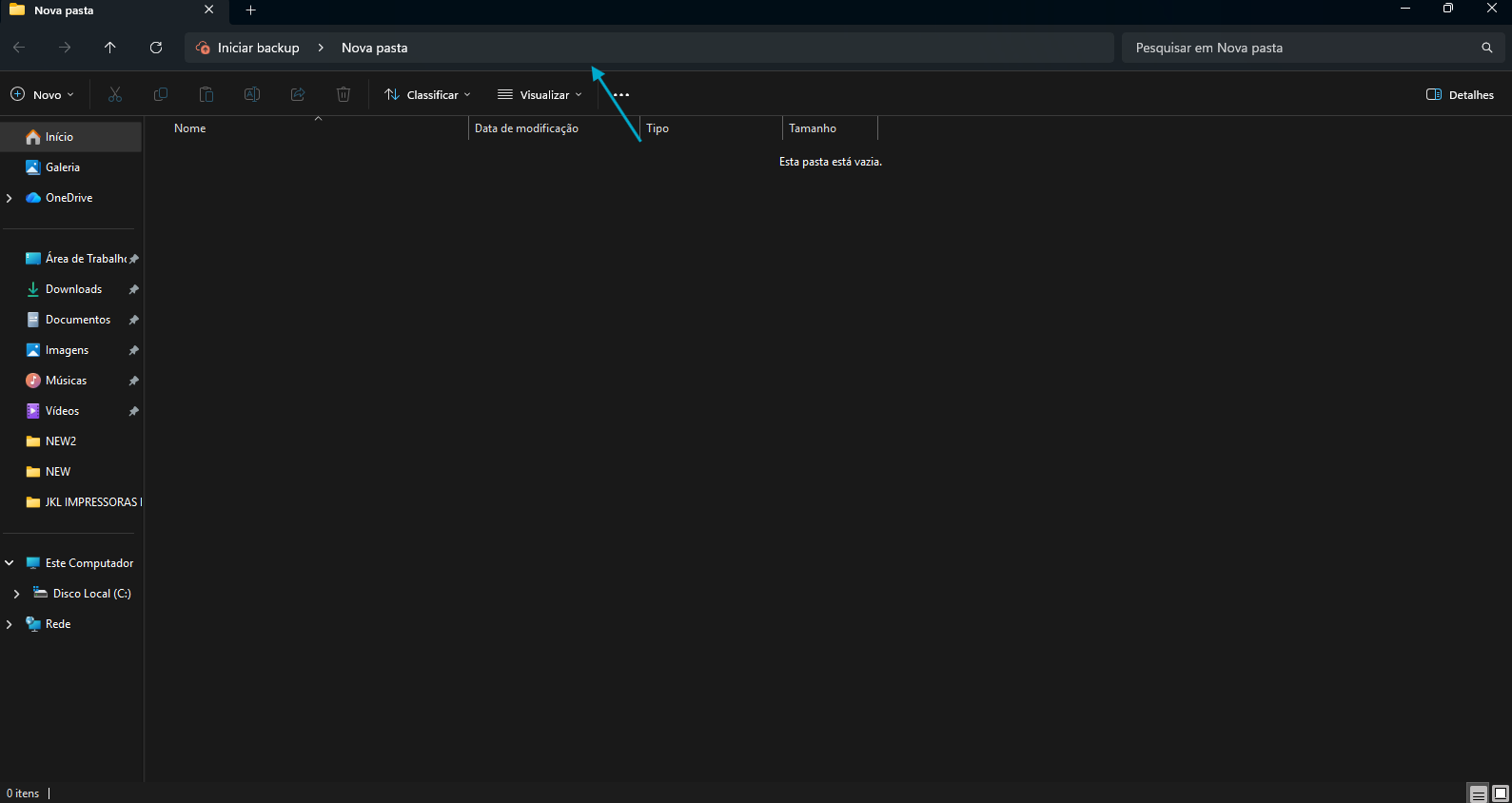This screenshot has height=803, width=1512.
Task: Switch to large thumbnails view in status bar
Action: [x=1501, y=793]
